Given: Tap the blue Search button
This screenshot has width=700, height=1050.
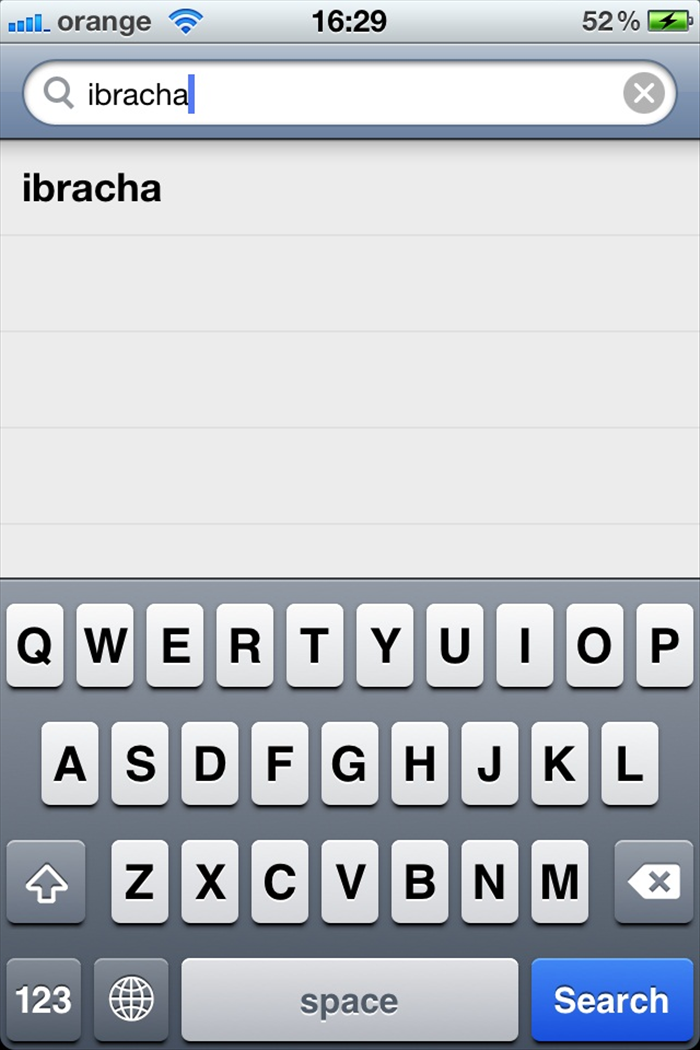Looking at the screenshot, I should click(x=612, y=999).
